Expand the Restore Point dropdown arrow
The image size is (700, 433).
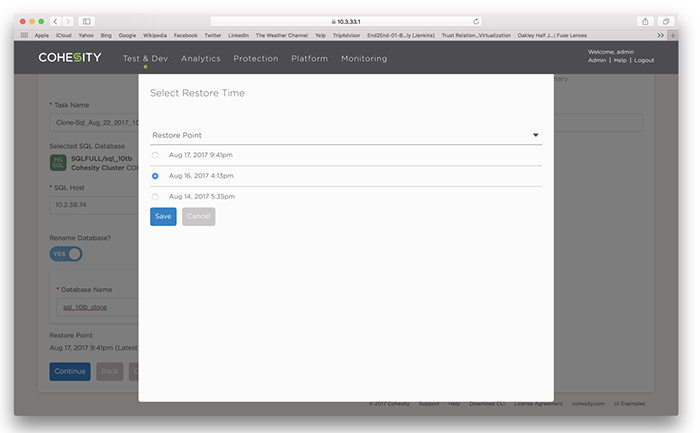pos(536,134)
